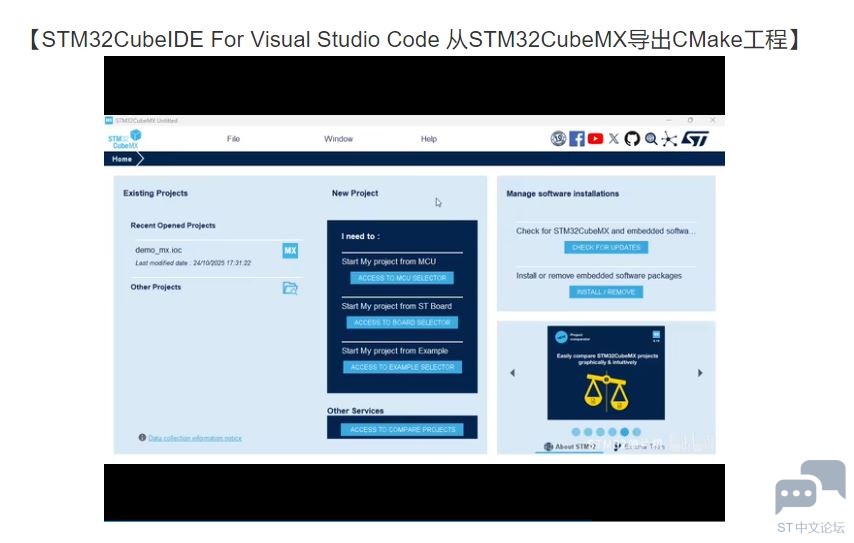Screen dimensions: 854x543
Task: Click the info icon beside the data collection notice
Action: pyautogui.click(x=142, y=437)
